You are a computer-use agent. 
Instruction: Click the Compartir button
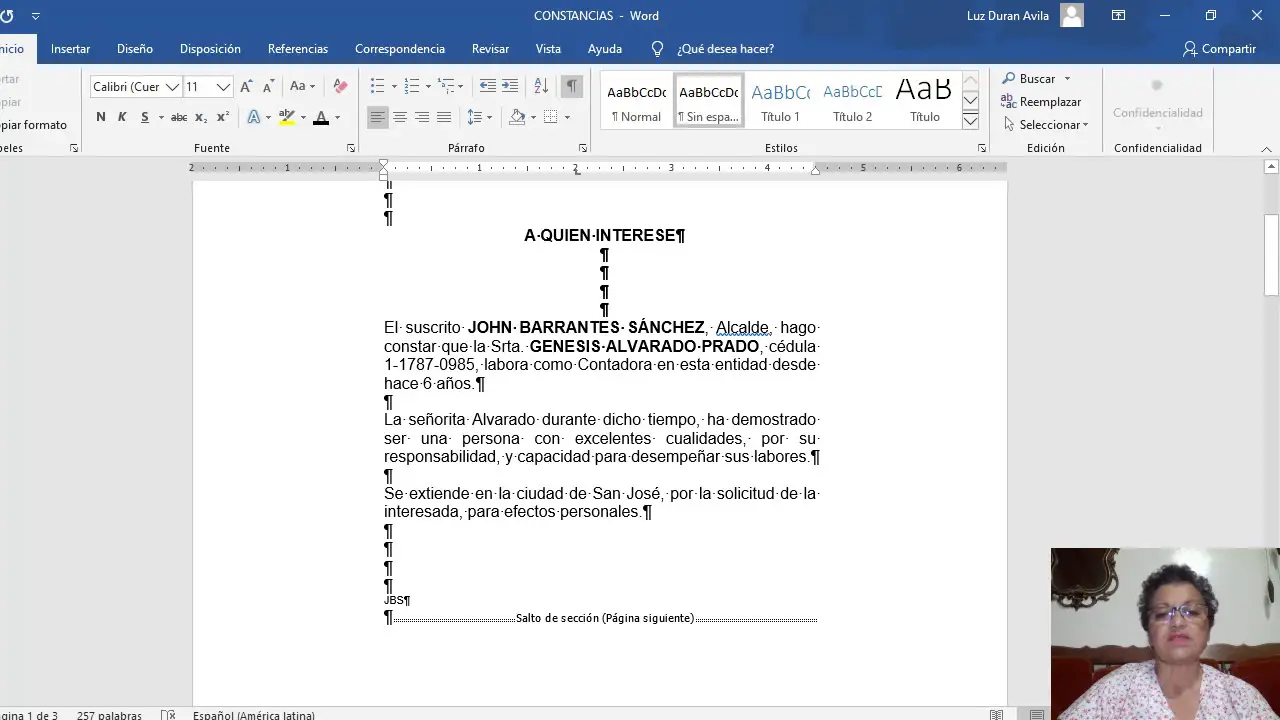(1219, 49)
